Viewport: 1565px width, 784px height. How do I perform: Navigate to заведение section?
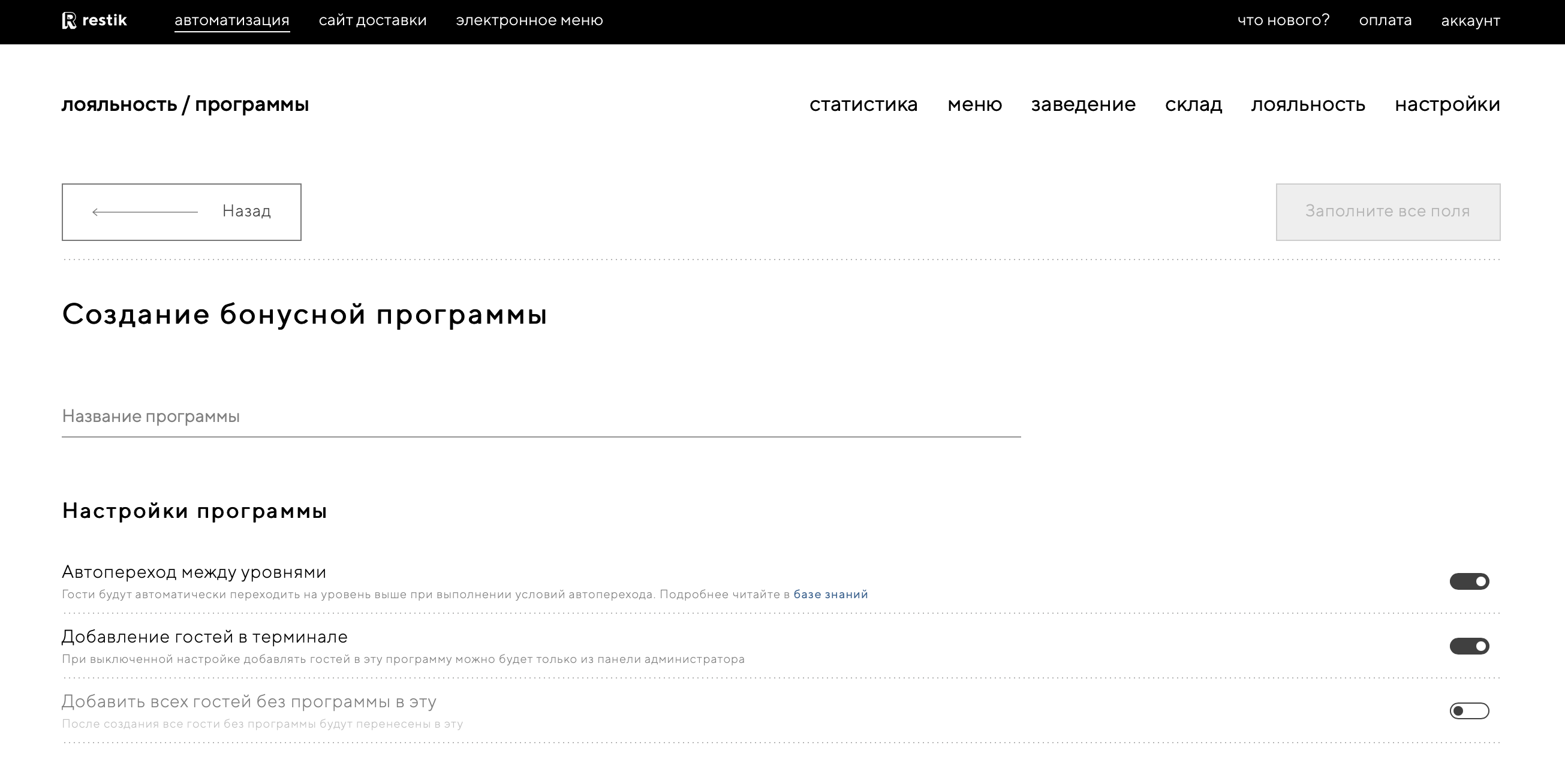pos(1084,104)
